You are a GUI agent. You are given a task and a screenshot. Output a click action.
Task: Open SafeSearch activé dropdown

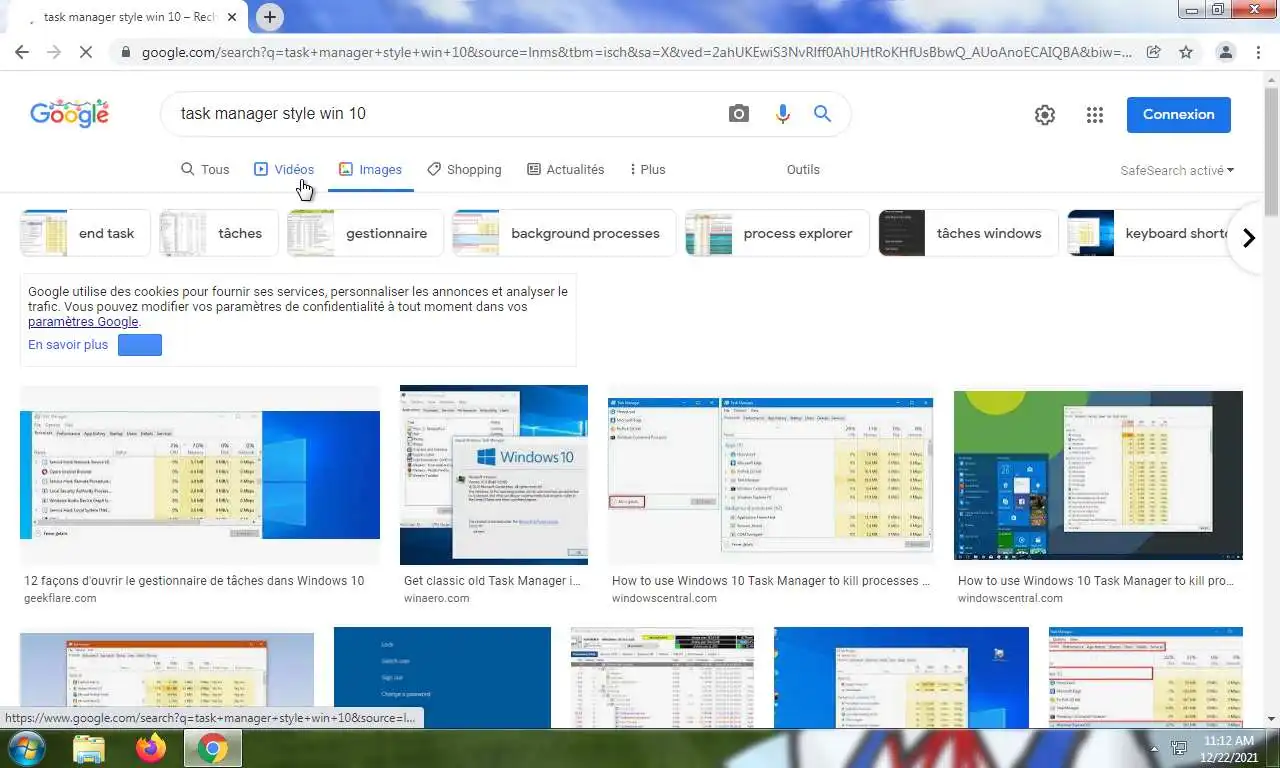pos(1177,171)
